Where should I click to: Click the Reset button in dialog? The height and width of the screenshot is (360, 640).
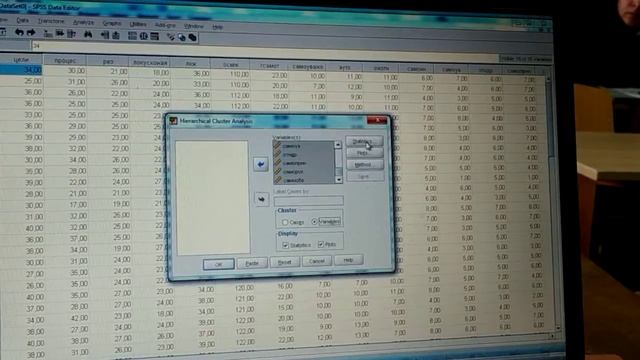click(284, 262)
